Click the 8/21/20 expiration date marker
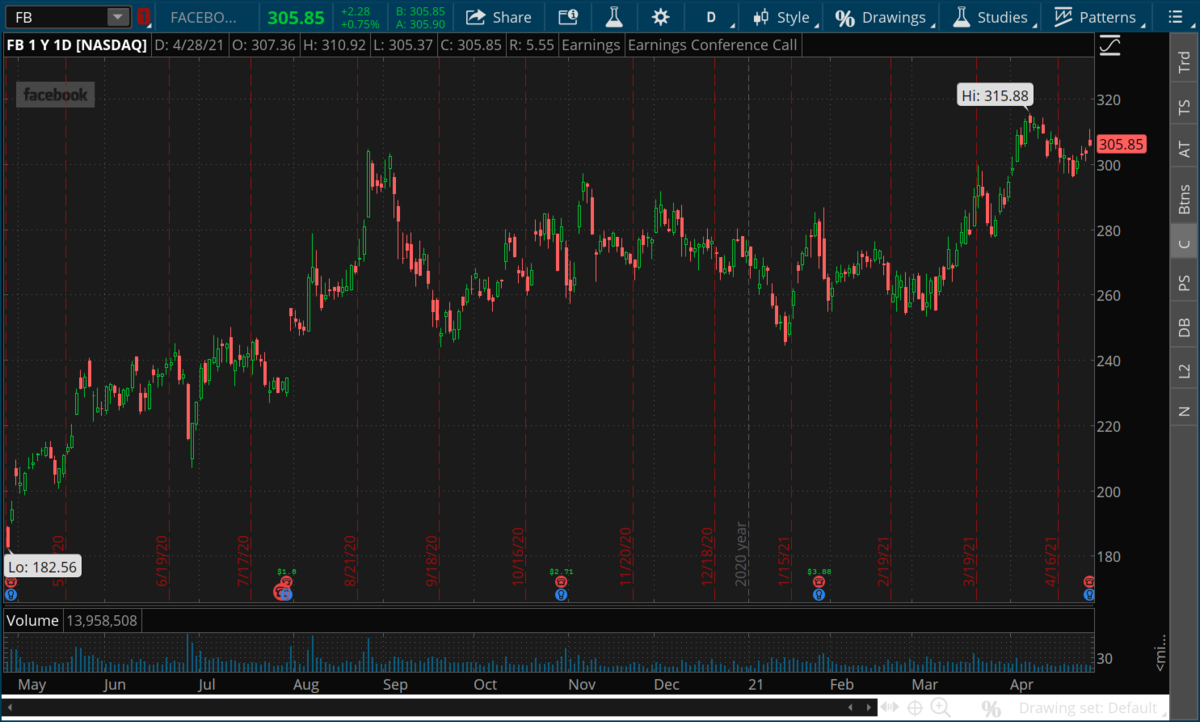This screenshot has width=1200, height=722. click(x=351, y=560)
